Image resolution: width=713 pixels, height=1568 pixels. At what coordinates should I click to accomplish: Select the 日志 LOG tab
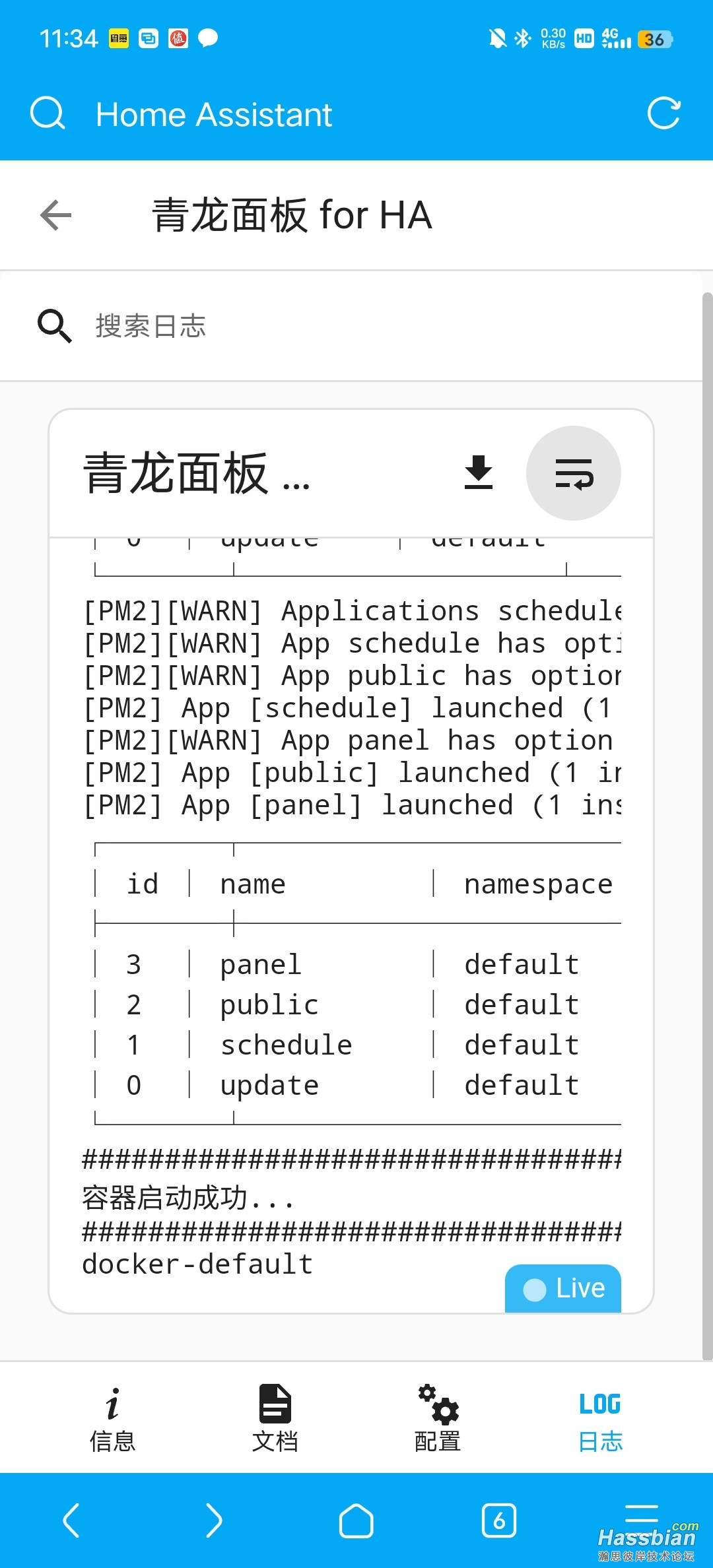[600, 1420]
